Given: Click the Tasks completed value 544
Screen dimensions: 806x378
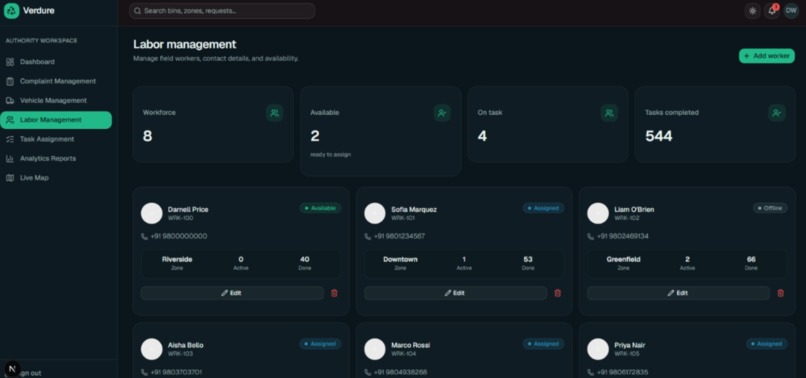Looking at the screenshot, I should click(658, 136).
